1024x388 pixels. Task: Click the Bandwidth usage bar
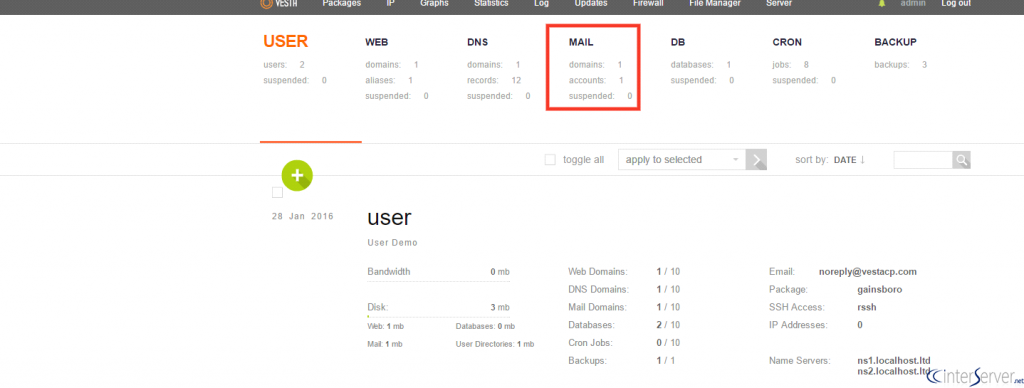pos(438,282)
